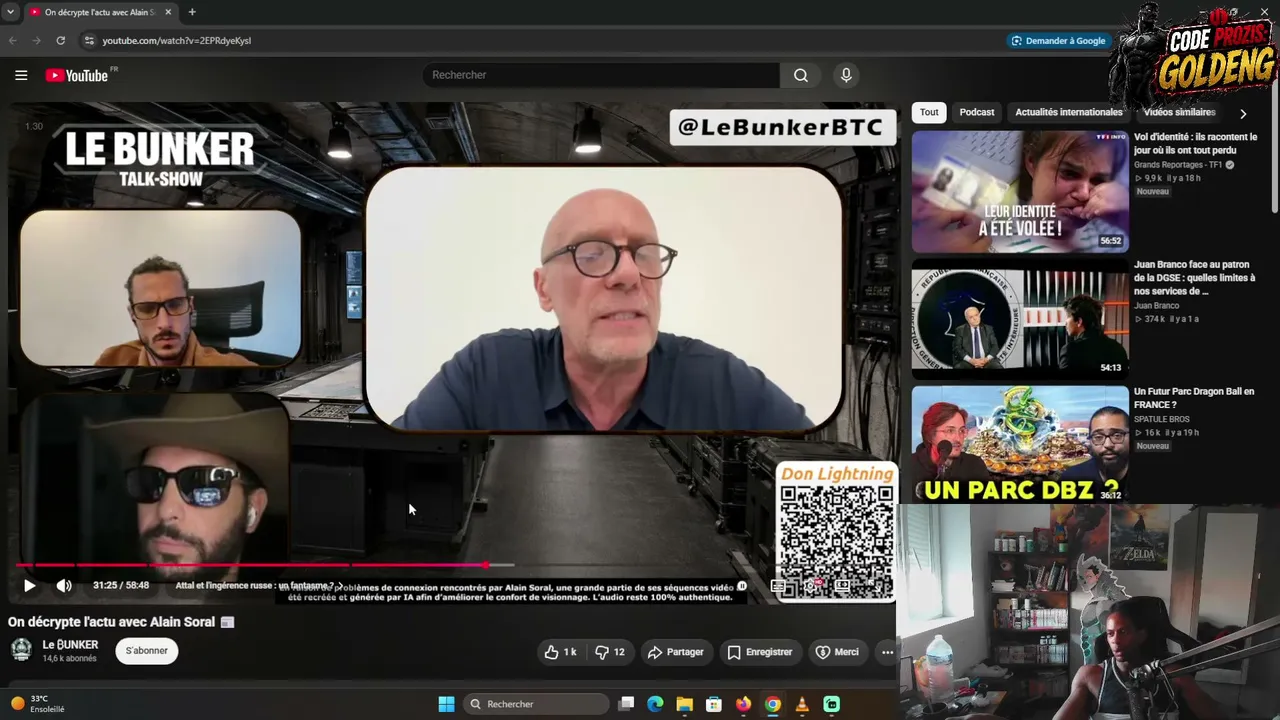The width and height of the screenshot is (1280, 720).
Task: Open the Juan Branco DGSE video thumbnail
Action: point(1020,319)
